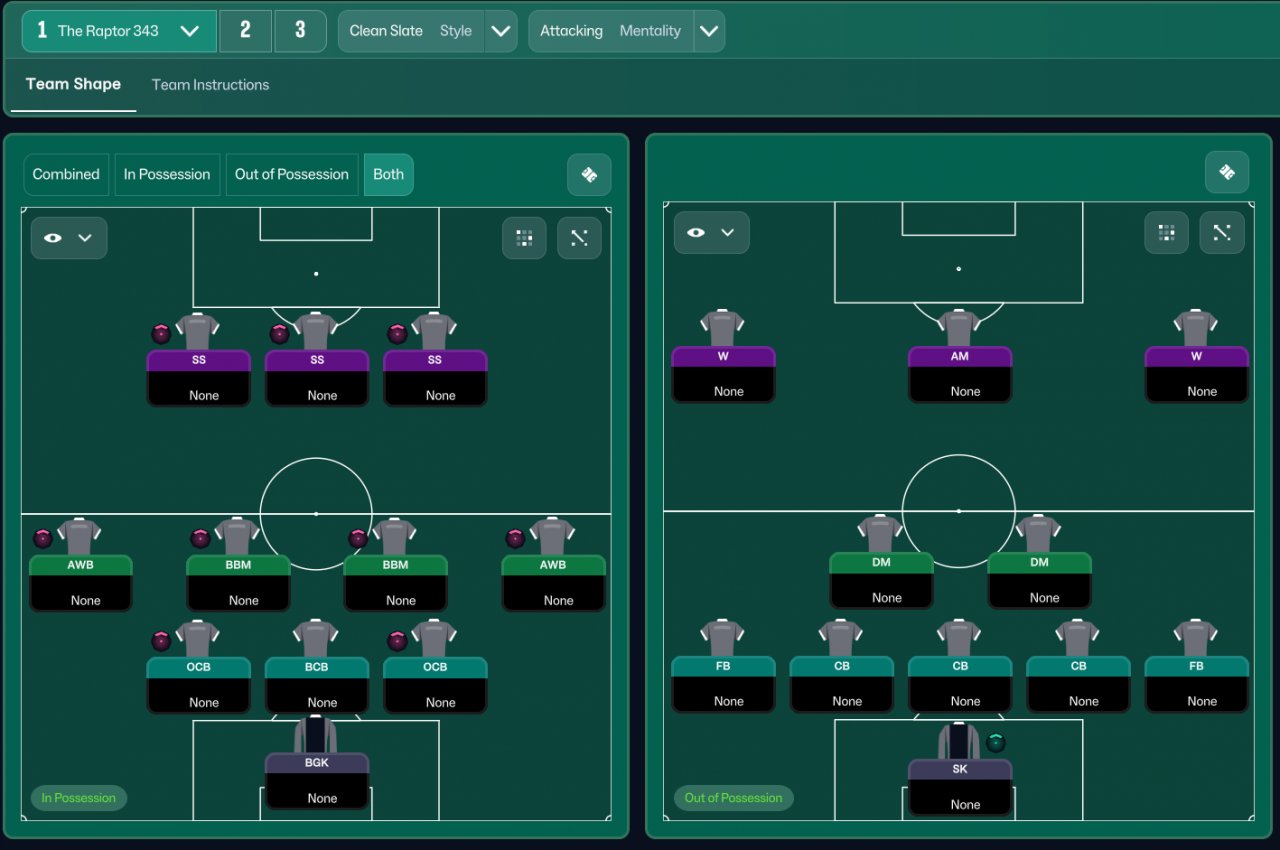Screen dimensions: 1280x850
Task: Click the Attacking mentality name
Action: 571,31
